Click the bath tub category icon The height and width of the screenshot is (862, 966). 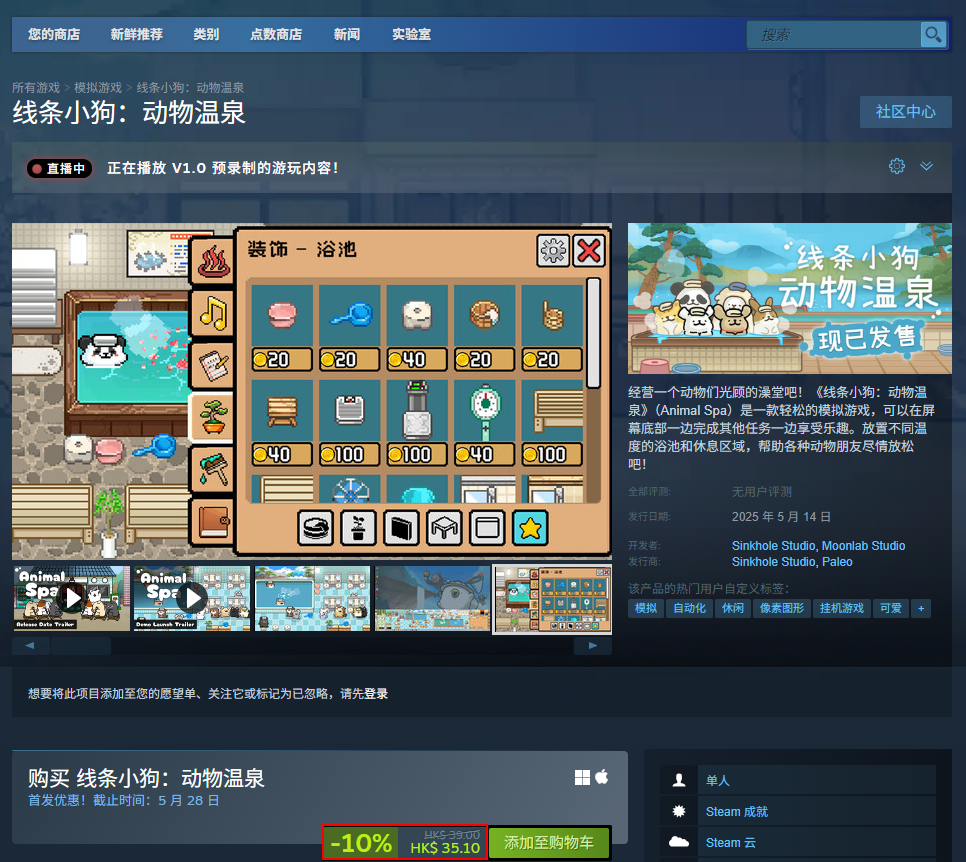tap(315, 528)
